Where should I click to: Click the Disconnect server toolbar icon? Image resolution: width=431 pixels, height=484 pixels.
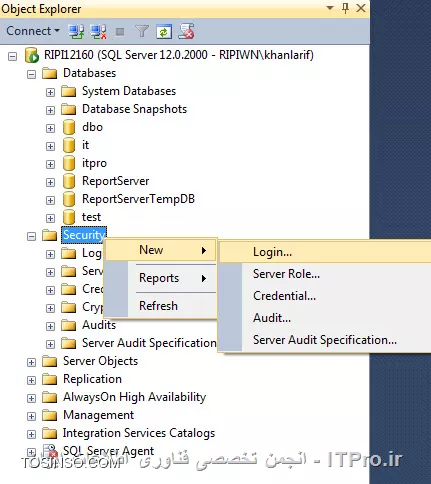click(99, 32)
